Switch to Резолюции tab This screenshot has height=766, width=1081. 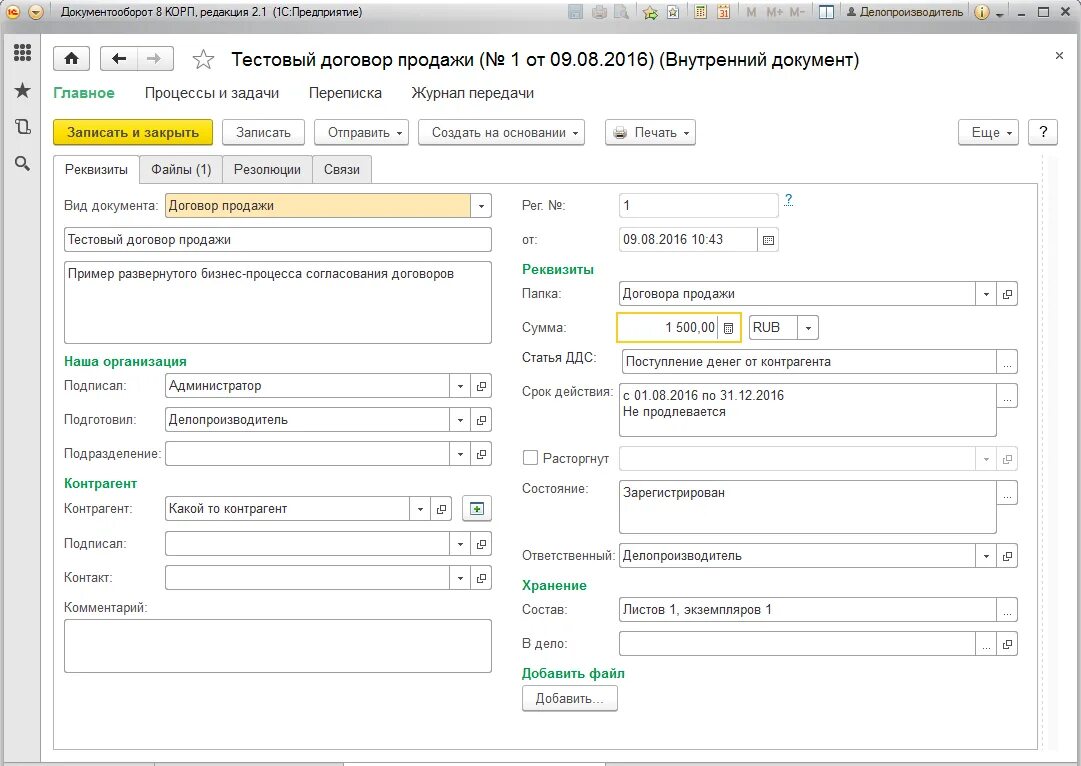[x=267, y=170]
